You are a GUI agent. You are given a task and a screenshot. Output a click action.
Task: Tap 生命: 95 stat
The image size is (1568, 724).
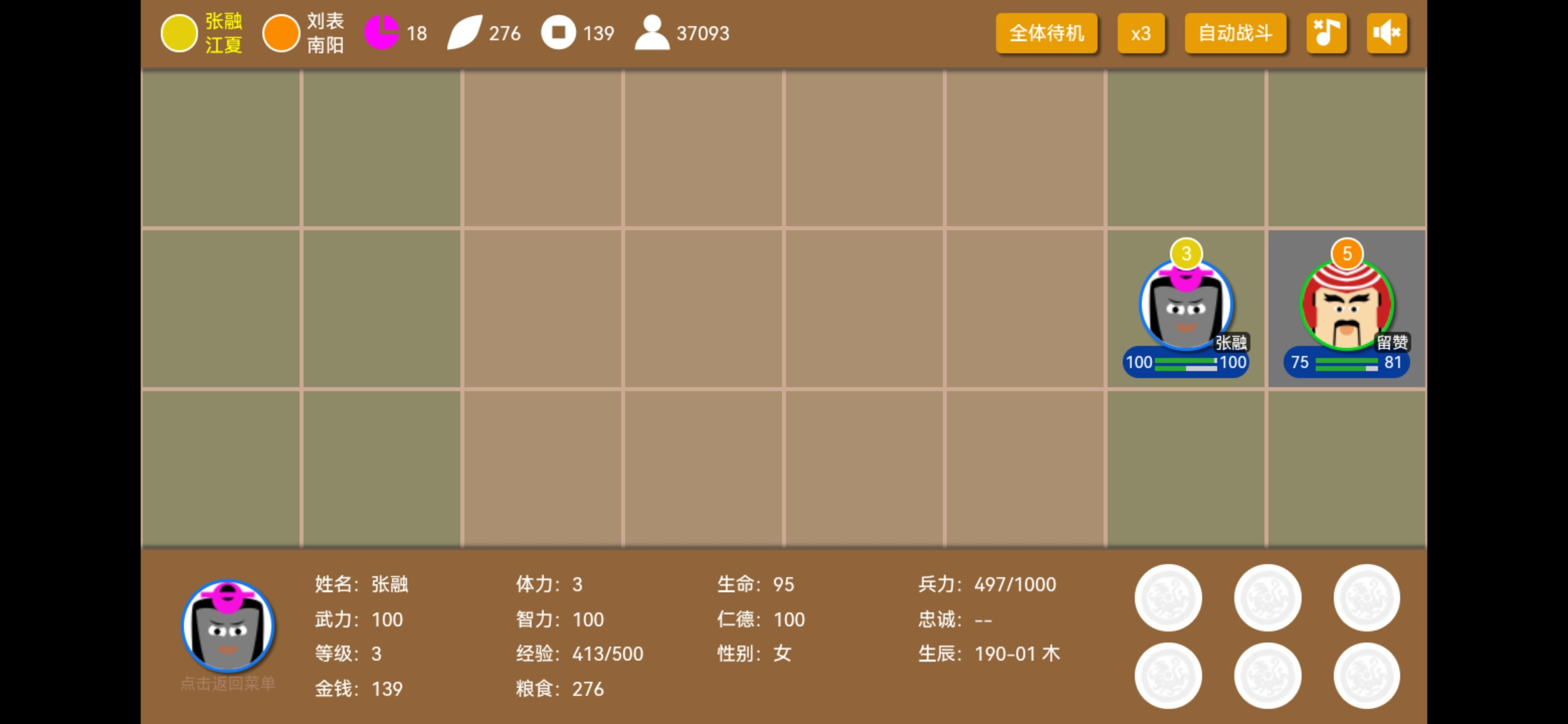[756, 585]
